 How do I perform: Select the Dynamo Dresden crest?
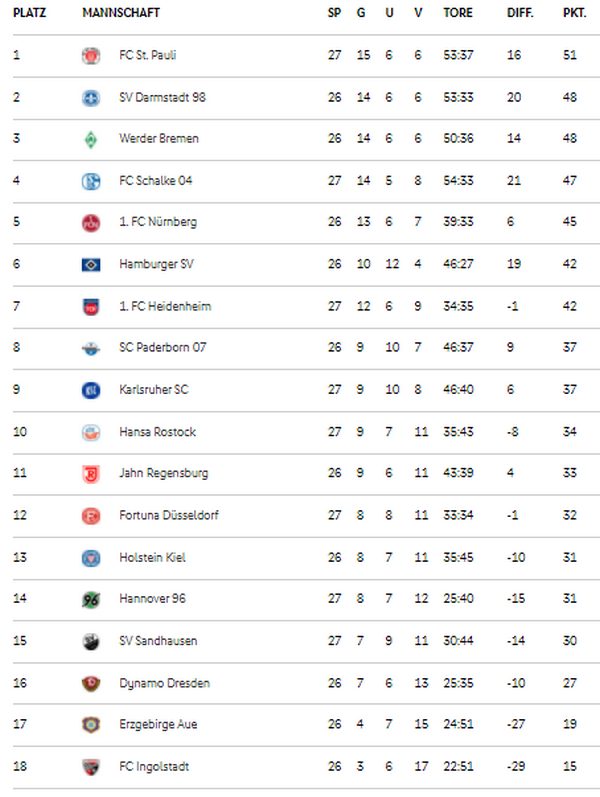point(91,683)
